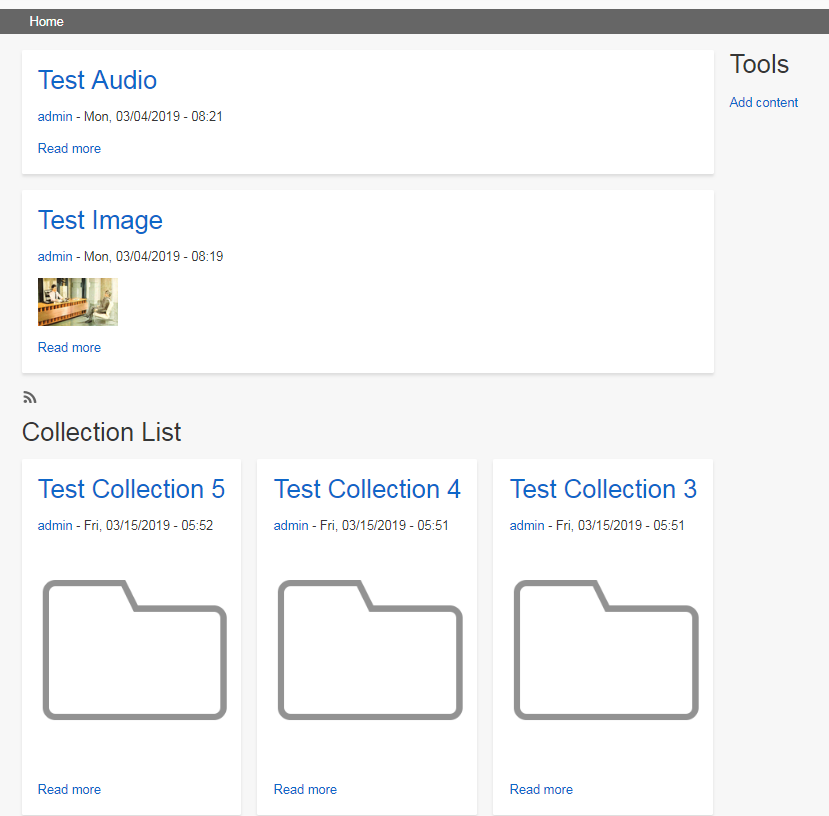
Task: Select the Test Collection 3 heading
Action: [x=603, y=489]
